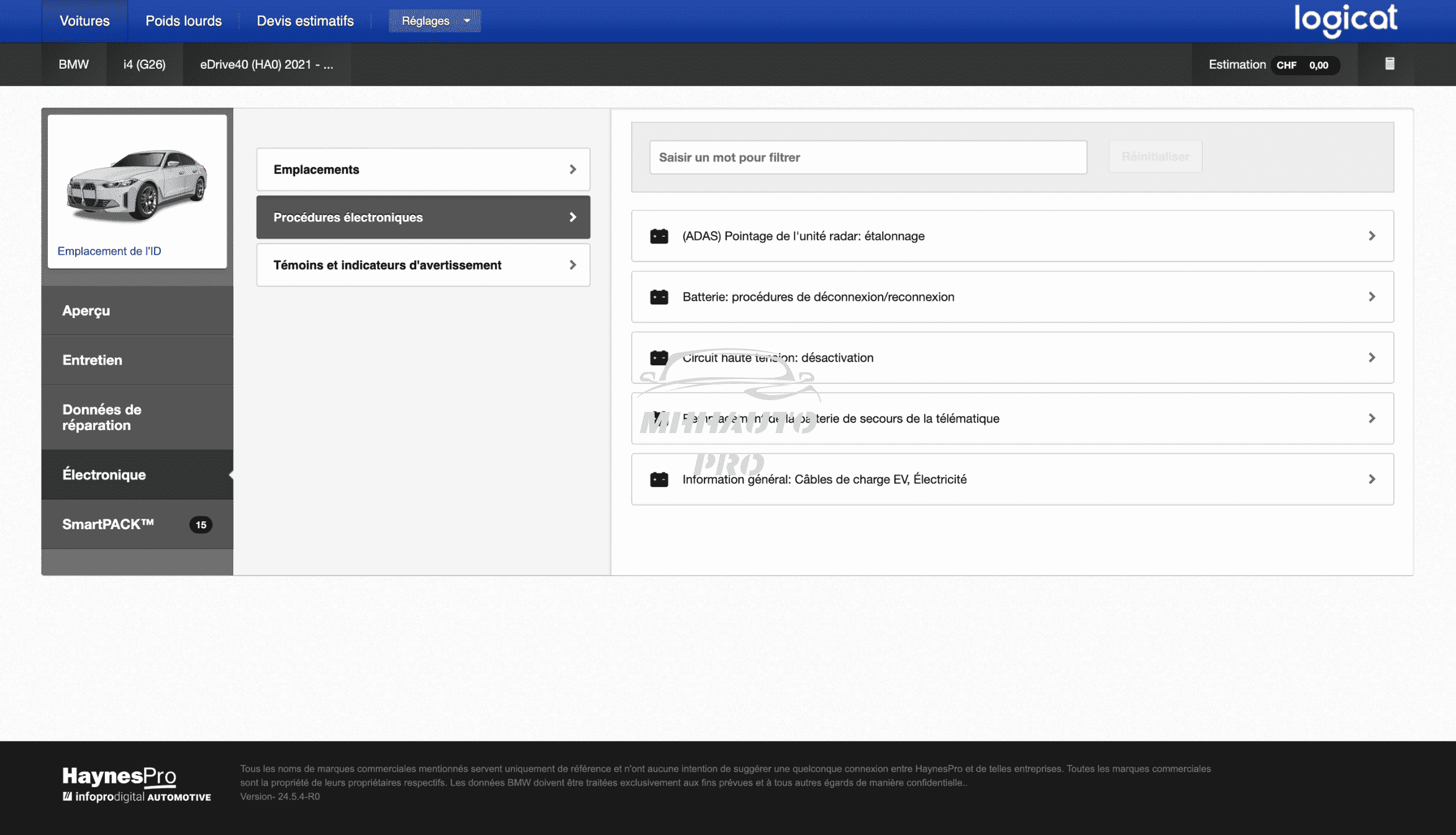Click the SmartPACK 15 count badge
Screen dimensions: 1456x835
coord(200,524)
